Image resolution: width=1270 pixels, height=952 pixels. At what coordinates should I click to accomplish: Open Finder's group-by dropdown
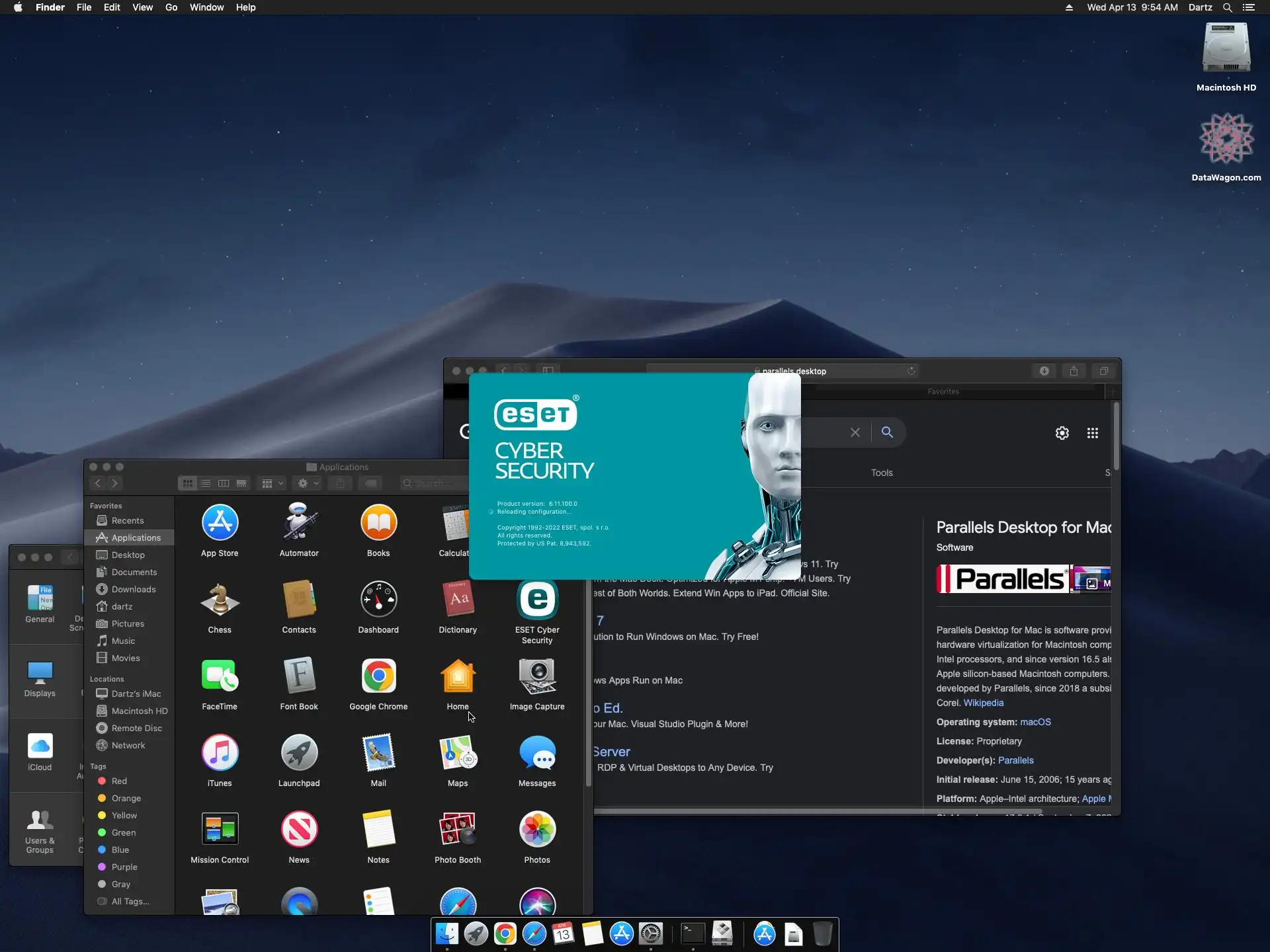coord(272,483)
